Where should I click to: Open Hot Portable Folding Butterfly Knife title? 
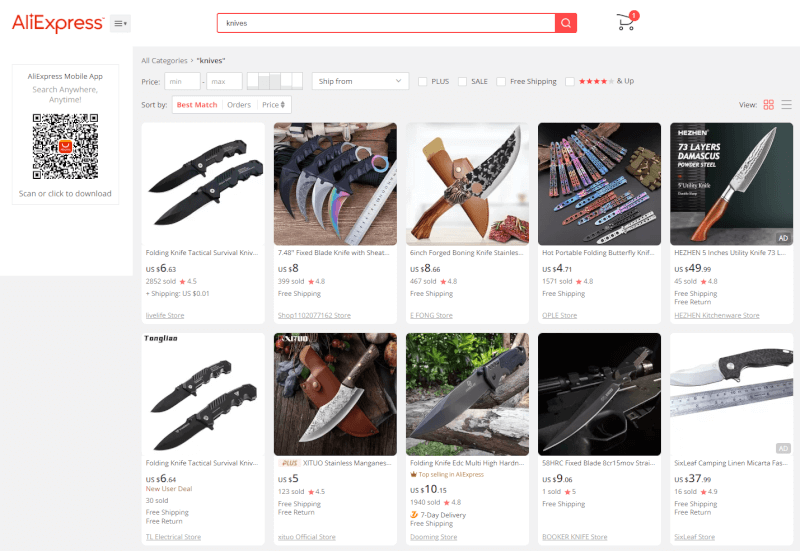598,253
